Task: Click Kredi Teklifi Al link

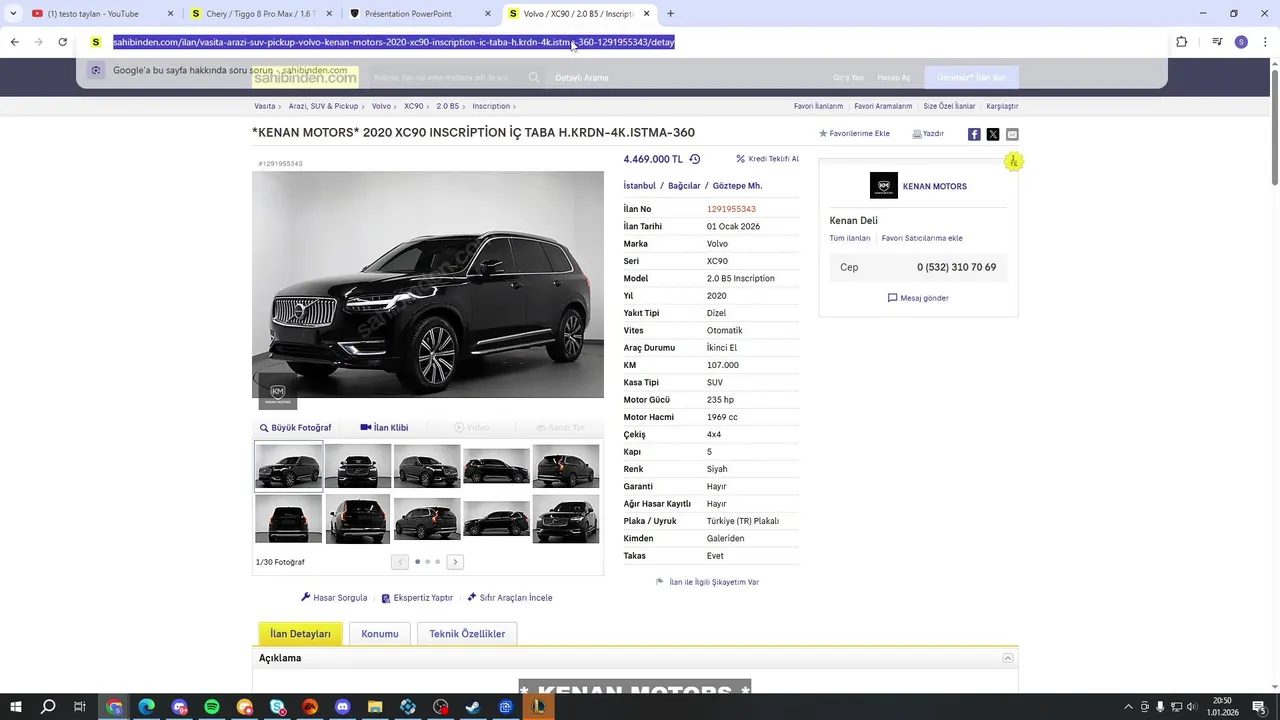Action: coord(767,159)
